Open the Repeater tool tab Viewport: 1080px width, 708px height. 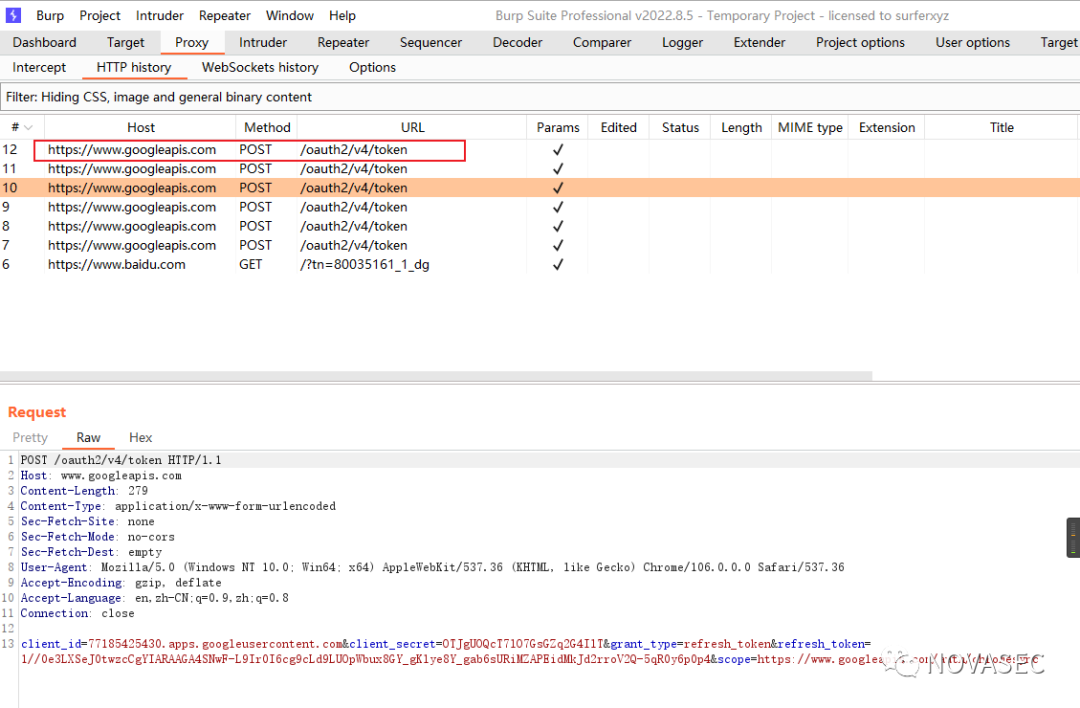point(343,42)
